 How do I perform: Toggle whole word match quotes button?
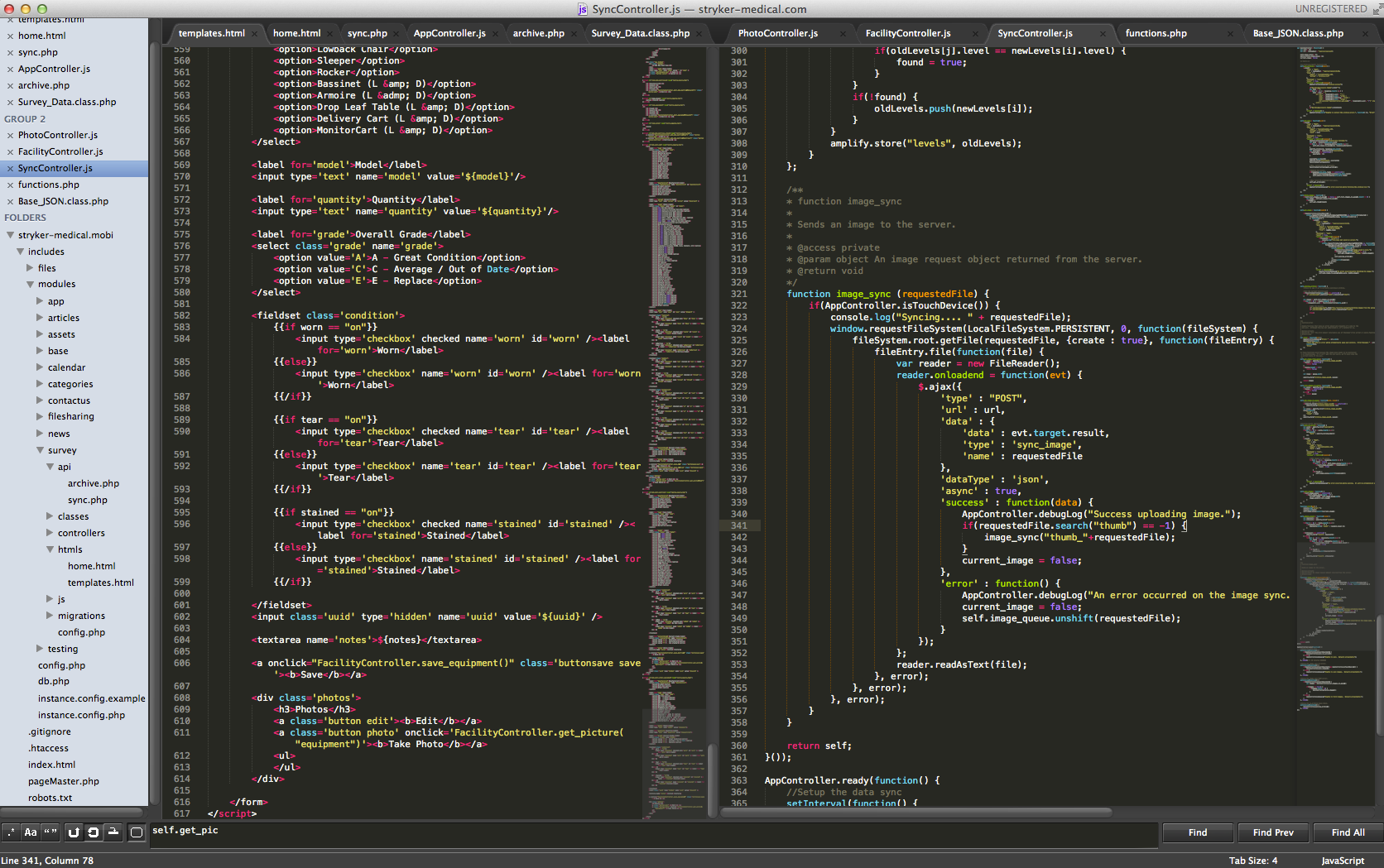tap(50, 832)
